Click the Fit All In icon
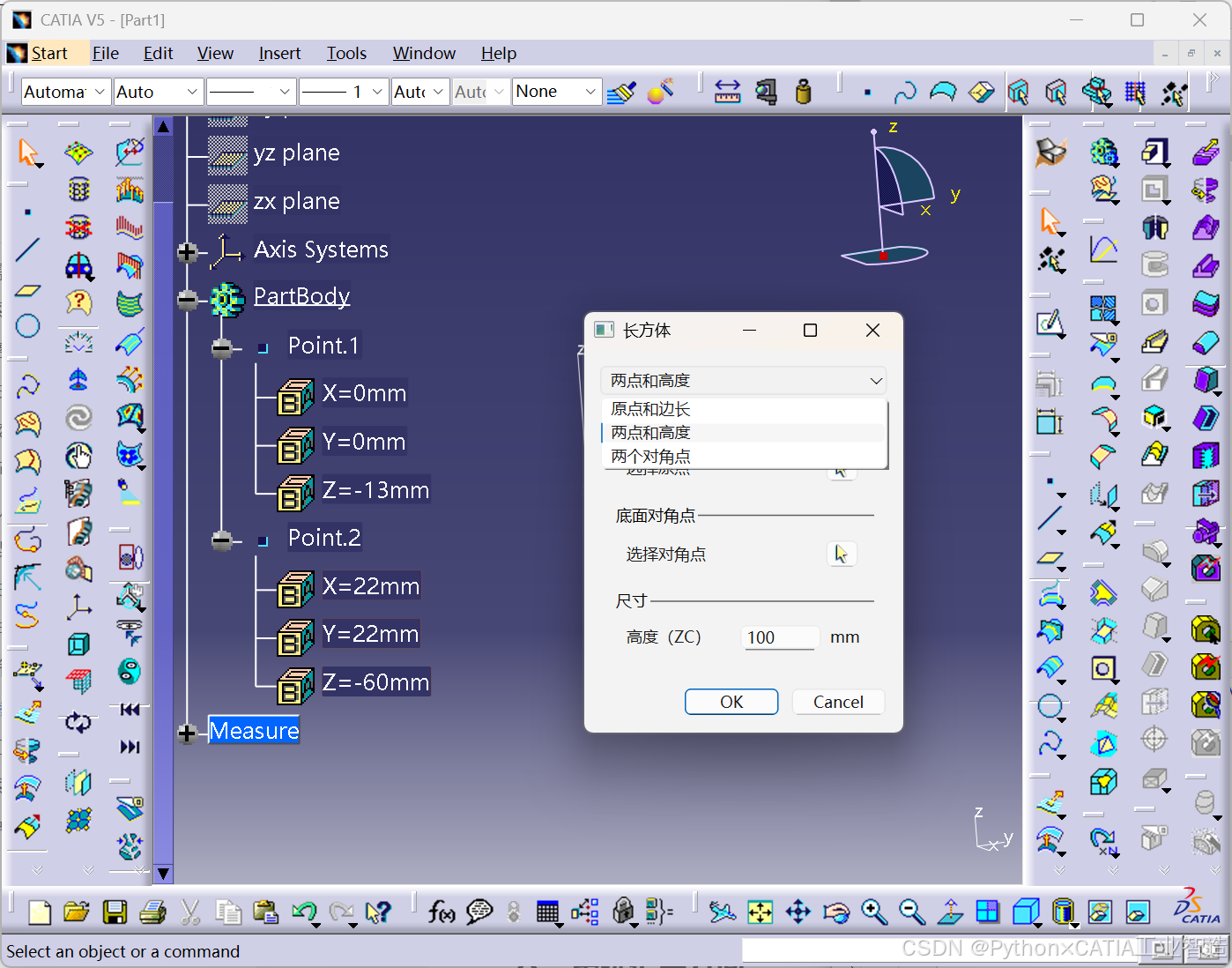 coord(760,912)
